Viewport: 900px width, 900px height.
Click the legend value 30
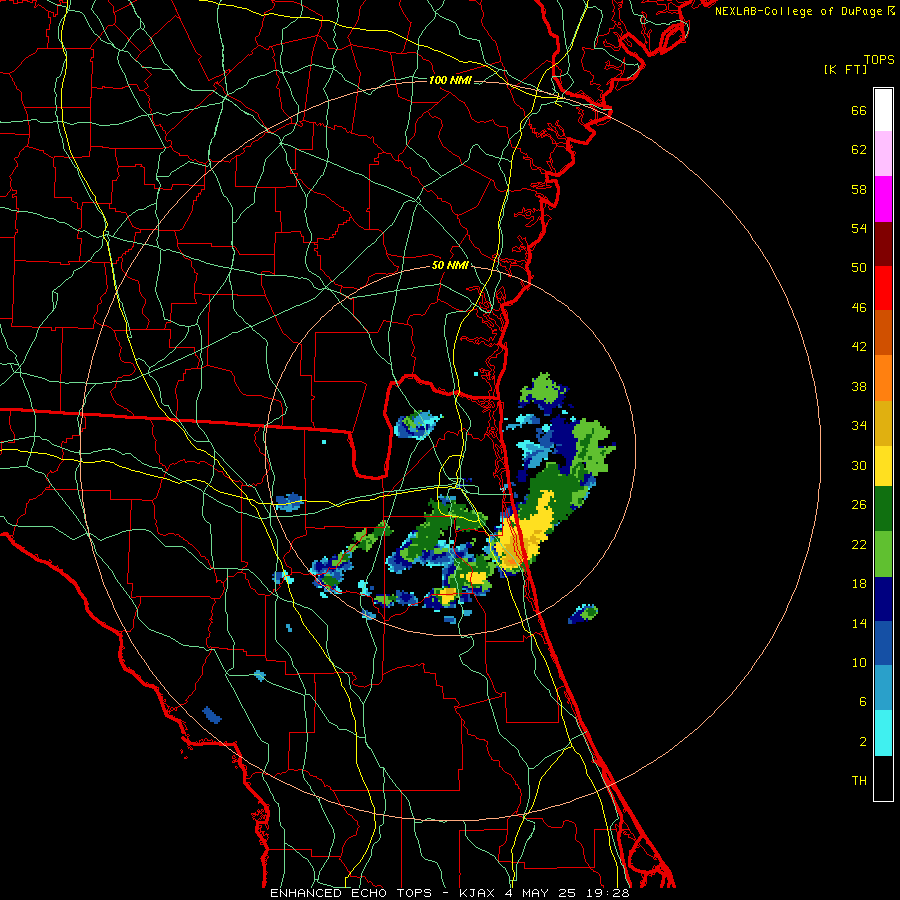[859, 465]
